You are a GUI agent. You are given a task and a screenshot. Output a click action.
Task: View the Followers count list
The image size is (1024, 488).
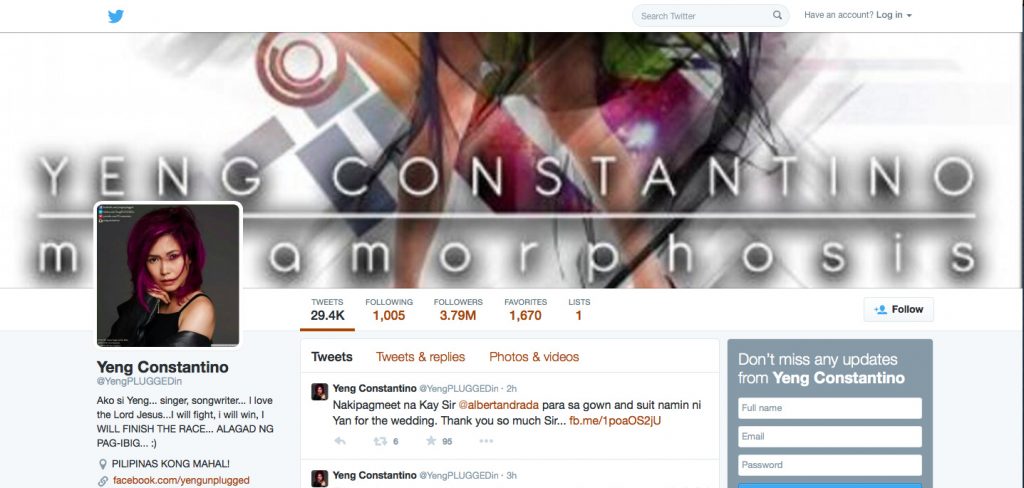point(458,310)
